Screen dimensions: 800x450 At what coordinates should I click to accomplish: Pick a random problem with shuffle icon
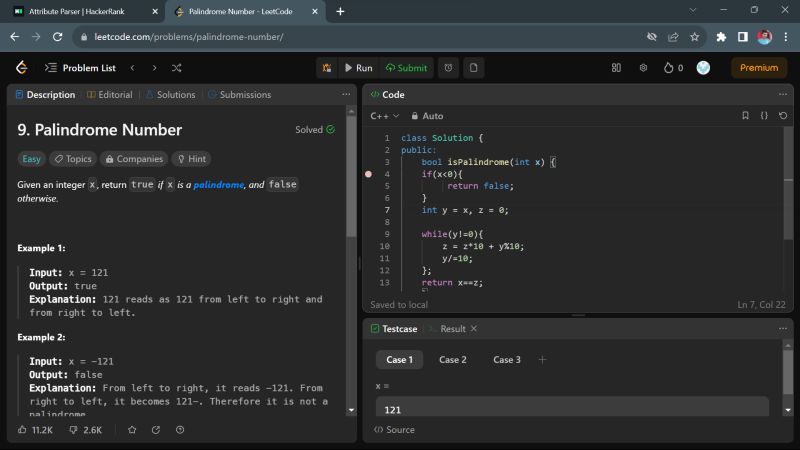(177, 68)
